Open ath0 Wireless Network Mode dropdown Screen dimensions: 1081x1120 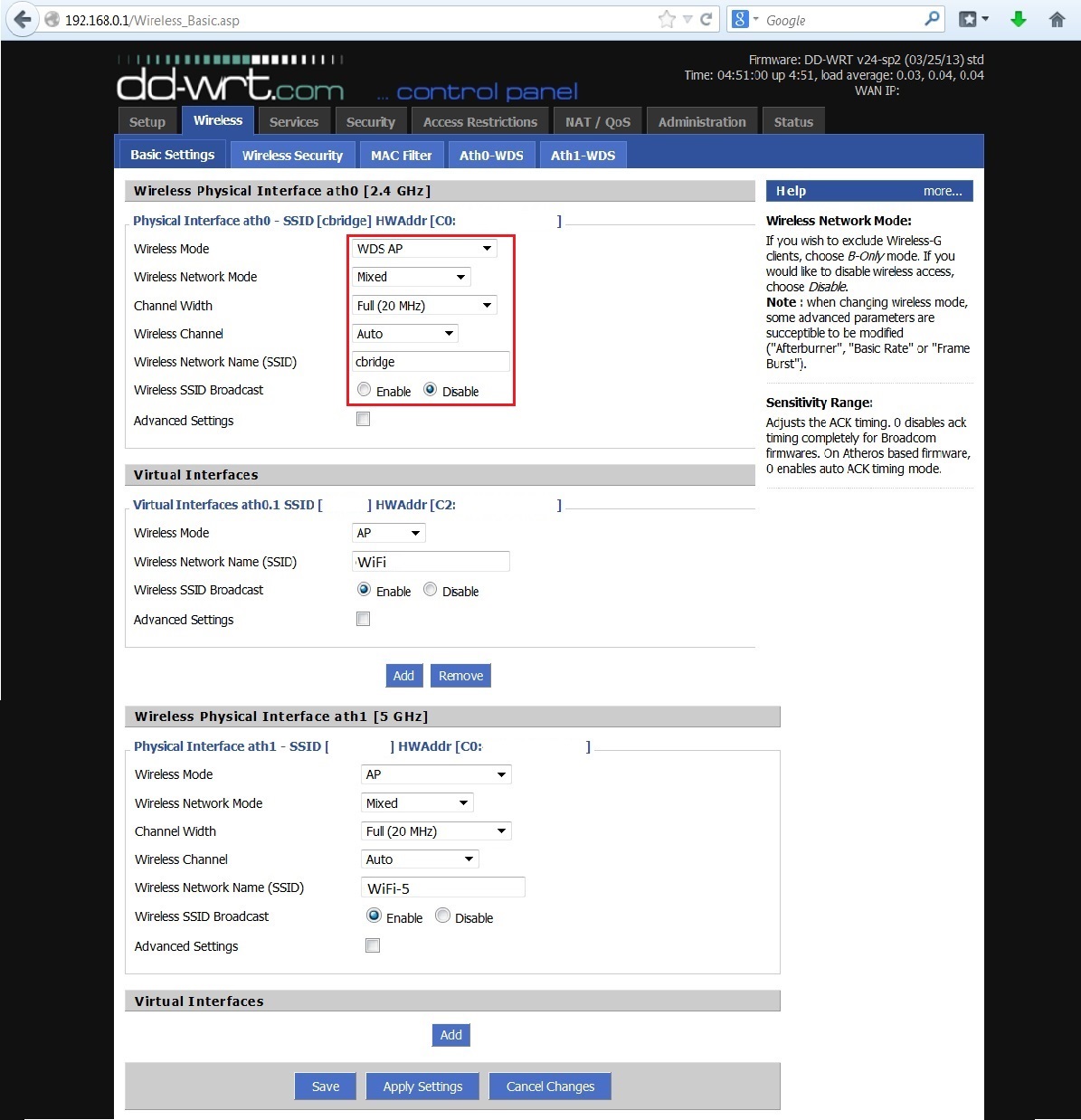(411, 277)
